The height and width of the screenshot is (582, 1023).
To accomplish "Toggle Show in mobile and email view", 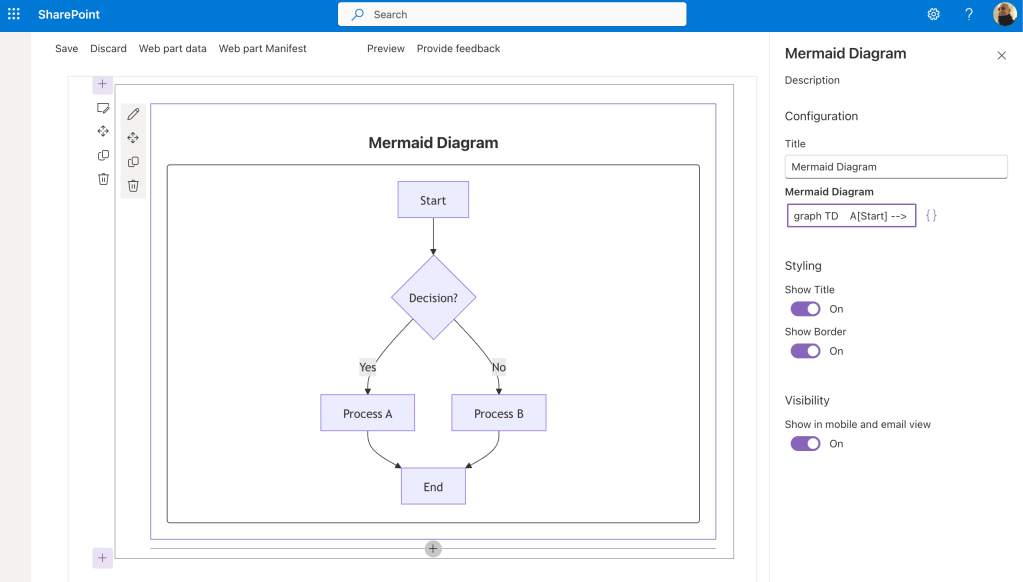I will [805, 444].
